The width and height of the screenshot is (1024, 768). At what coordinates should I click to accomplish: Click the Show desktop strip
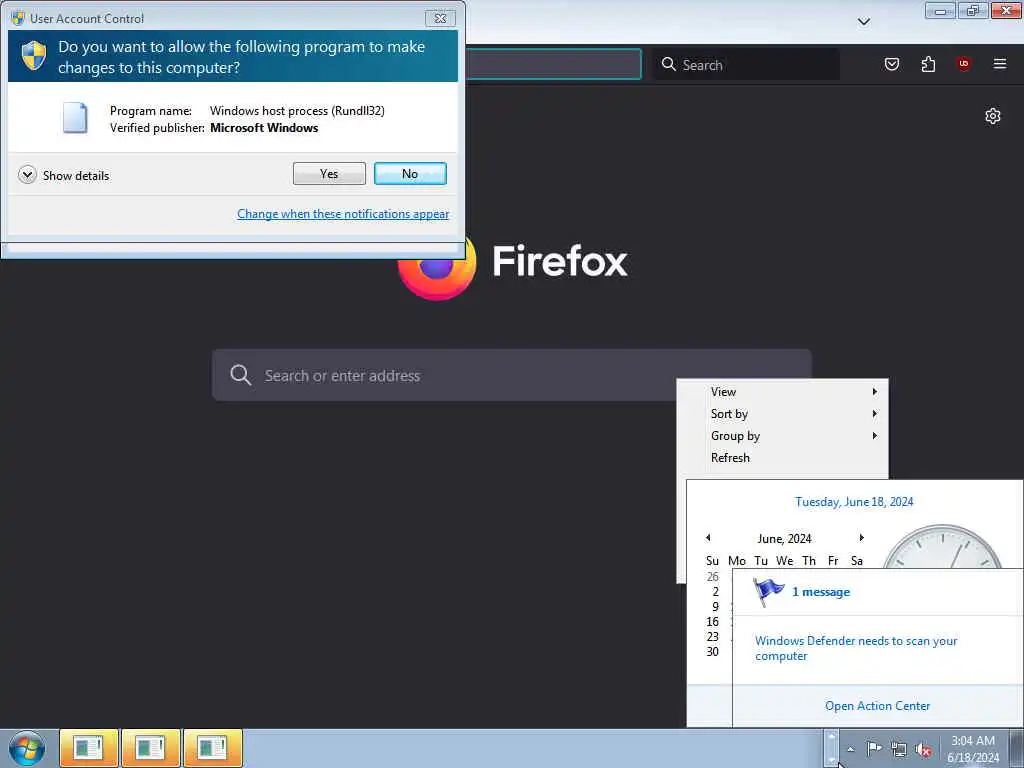point(1016,748)
